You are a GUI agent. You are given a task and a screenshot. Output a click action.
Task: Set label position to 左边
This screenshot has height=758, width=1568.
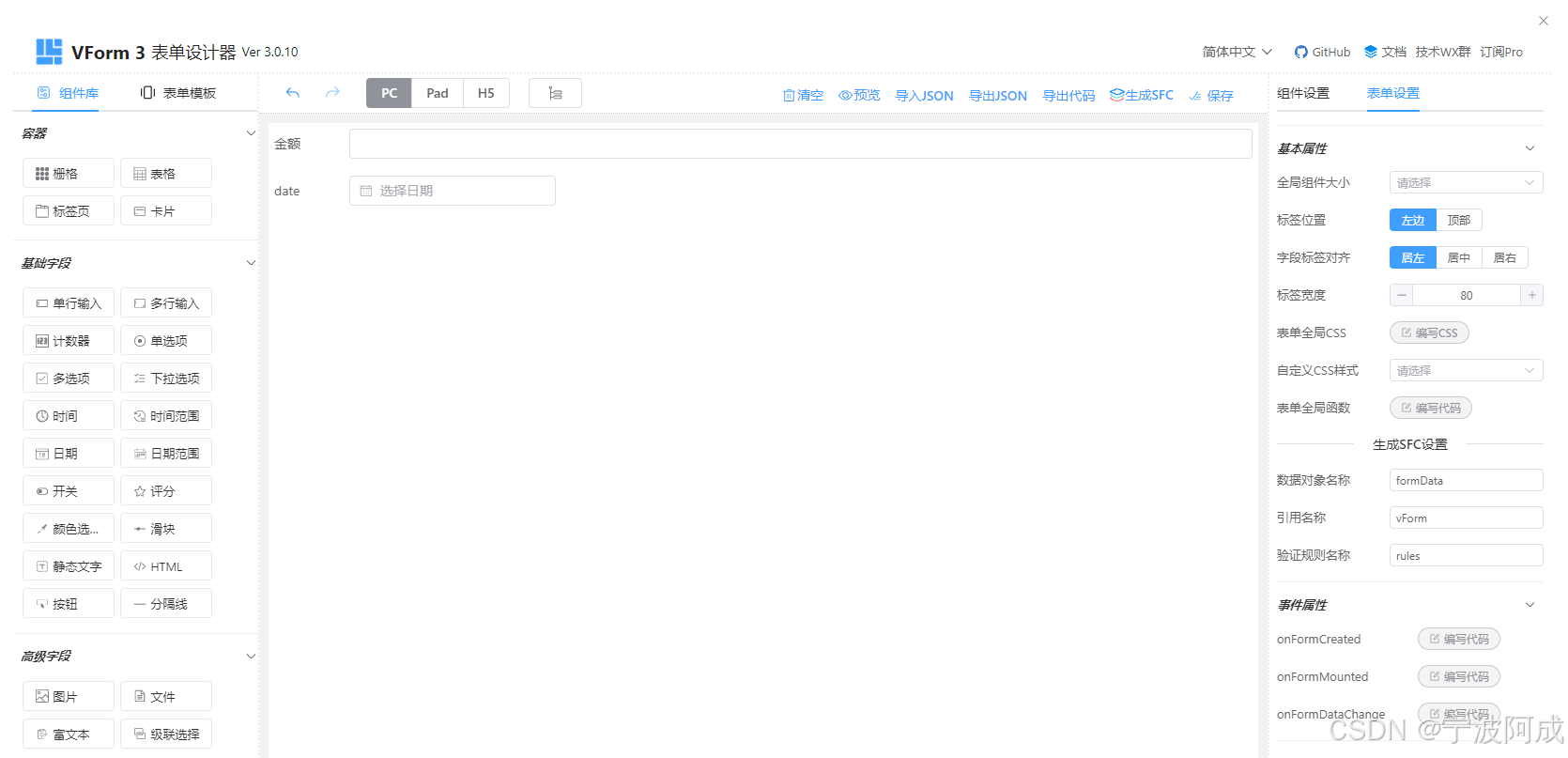pyautogui.click(x=1412, y=220)
